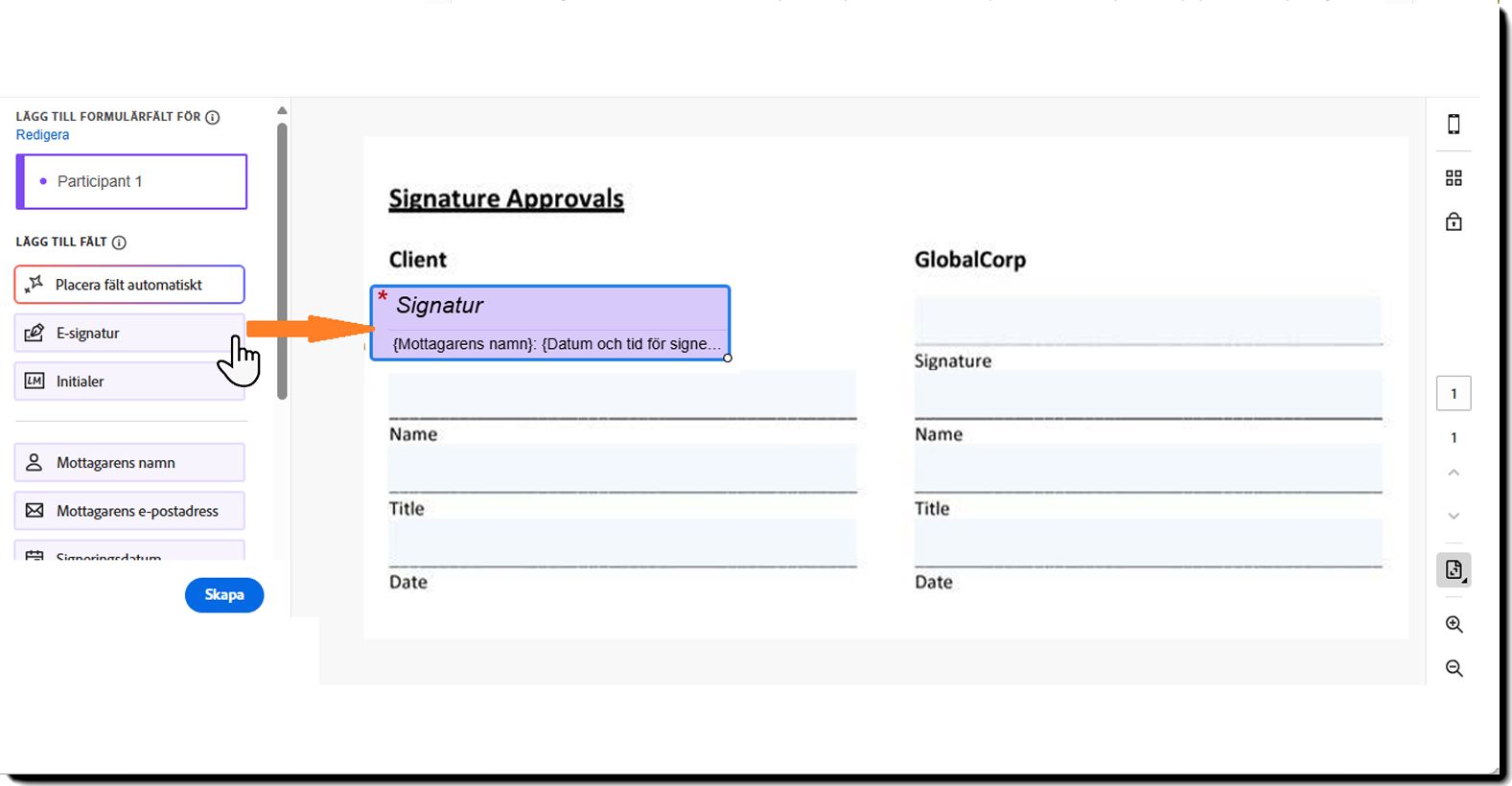This screenshot has height=786, width=1512.
Task: Click the GlobalCorp Name field
Action: click(1148, 394)
